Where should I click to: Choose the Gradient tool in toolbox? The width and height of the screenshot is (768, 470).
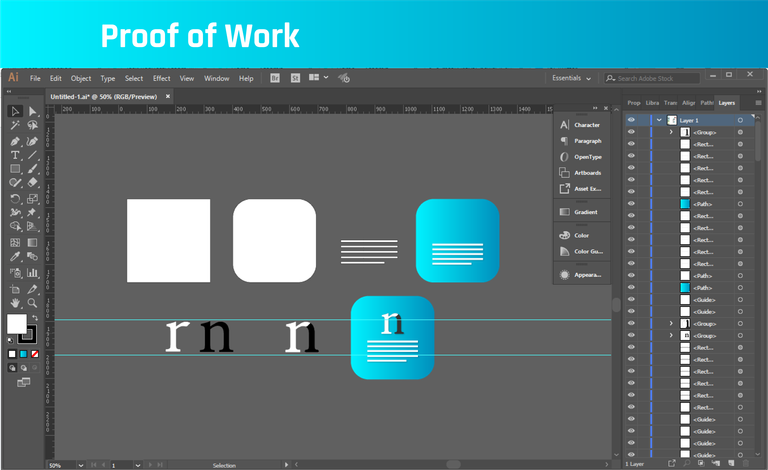(x=32, y=242)
